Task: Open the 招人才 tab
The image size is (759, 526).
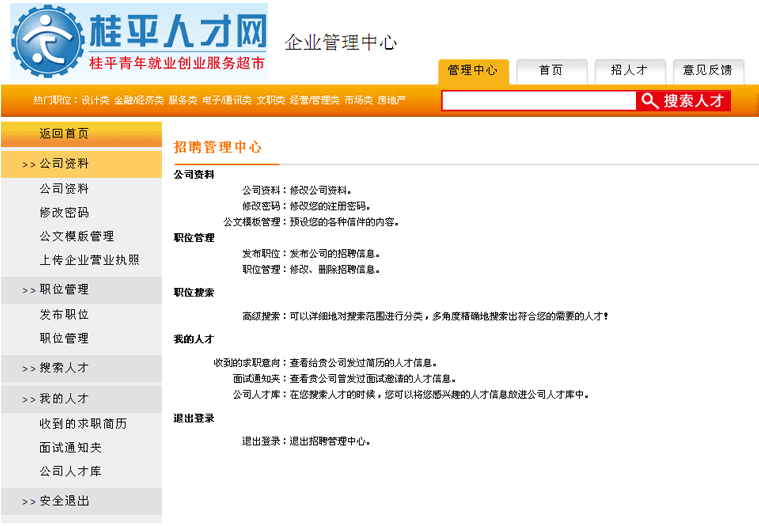Action: [629, 70]
